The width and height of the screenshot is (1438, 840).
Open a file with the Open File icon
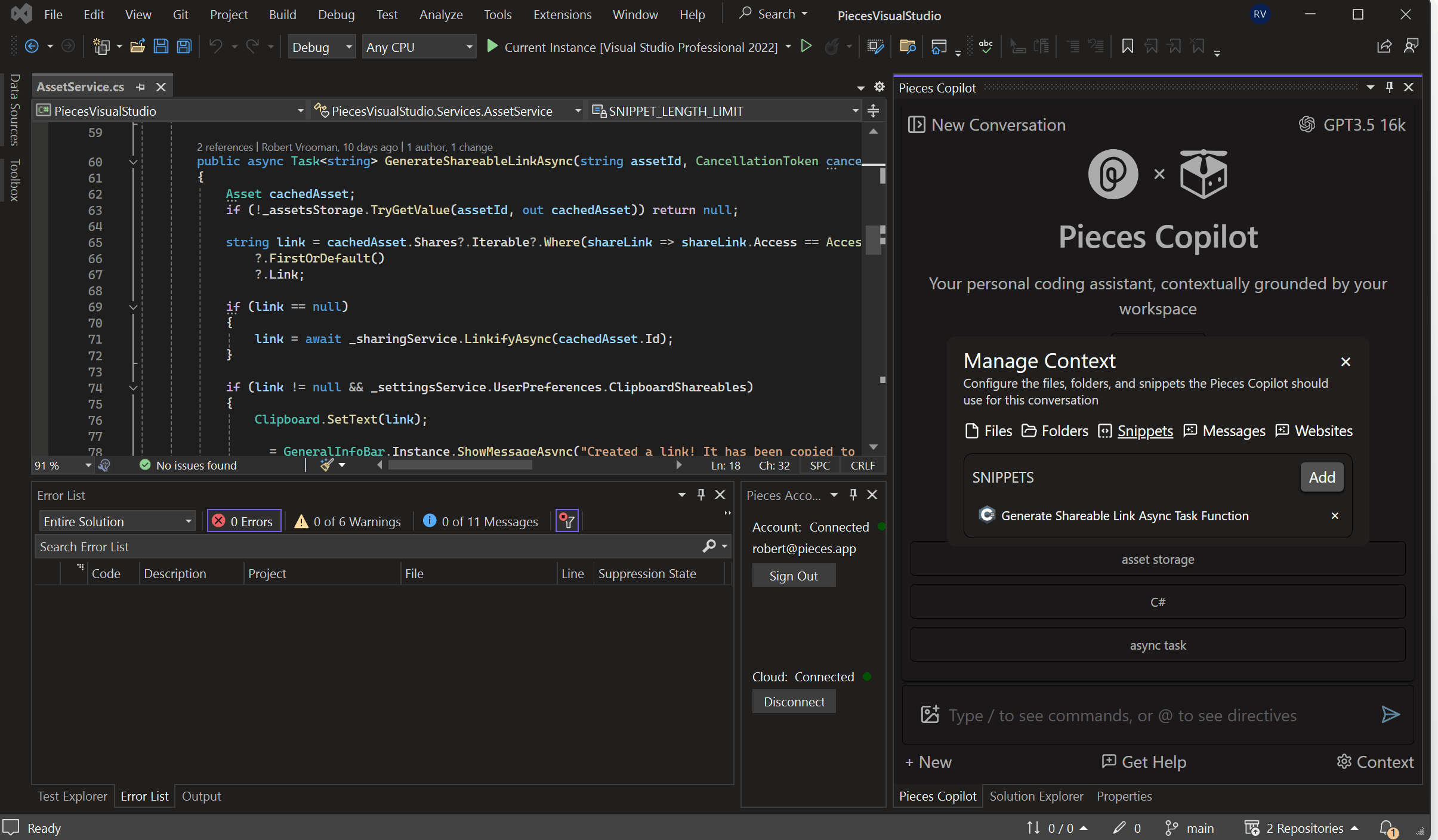tap(137, 46)
